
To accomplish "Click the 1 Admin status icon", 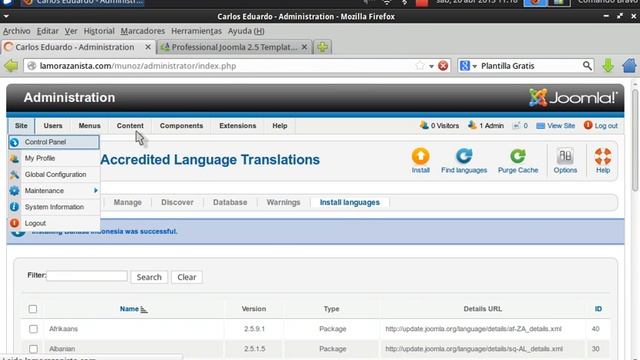I will coord(472,125).
